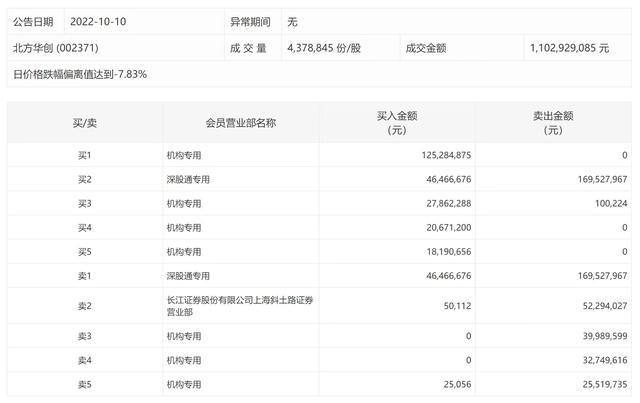Select 机构专用 in the 买4 row
This screenshot has width=640, height=403.
(x=184, y=227)
